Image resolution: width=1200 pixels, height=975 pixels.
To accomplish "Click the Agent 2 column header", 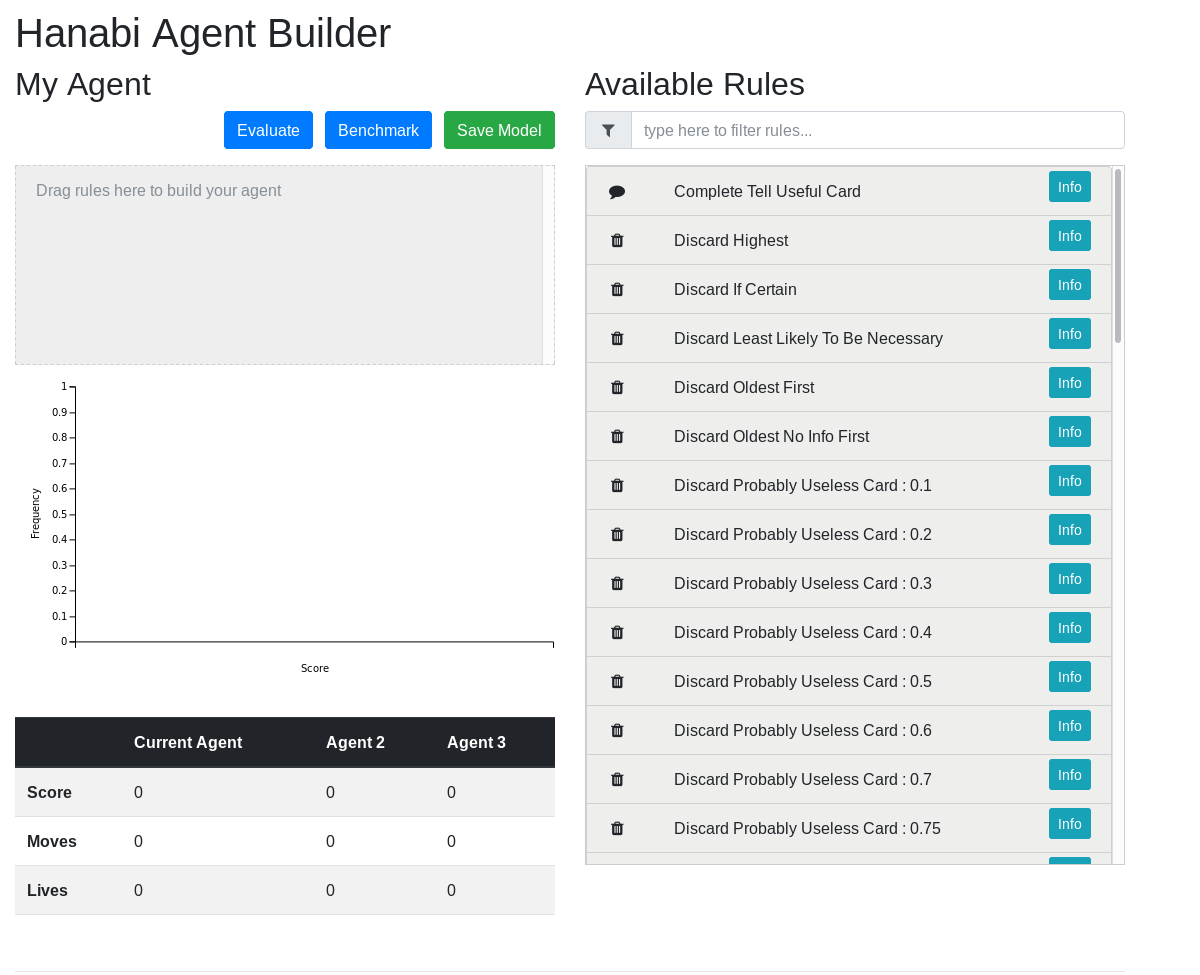I will (x=355, y=742).
